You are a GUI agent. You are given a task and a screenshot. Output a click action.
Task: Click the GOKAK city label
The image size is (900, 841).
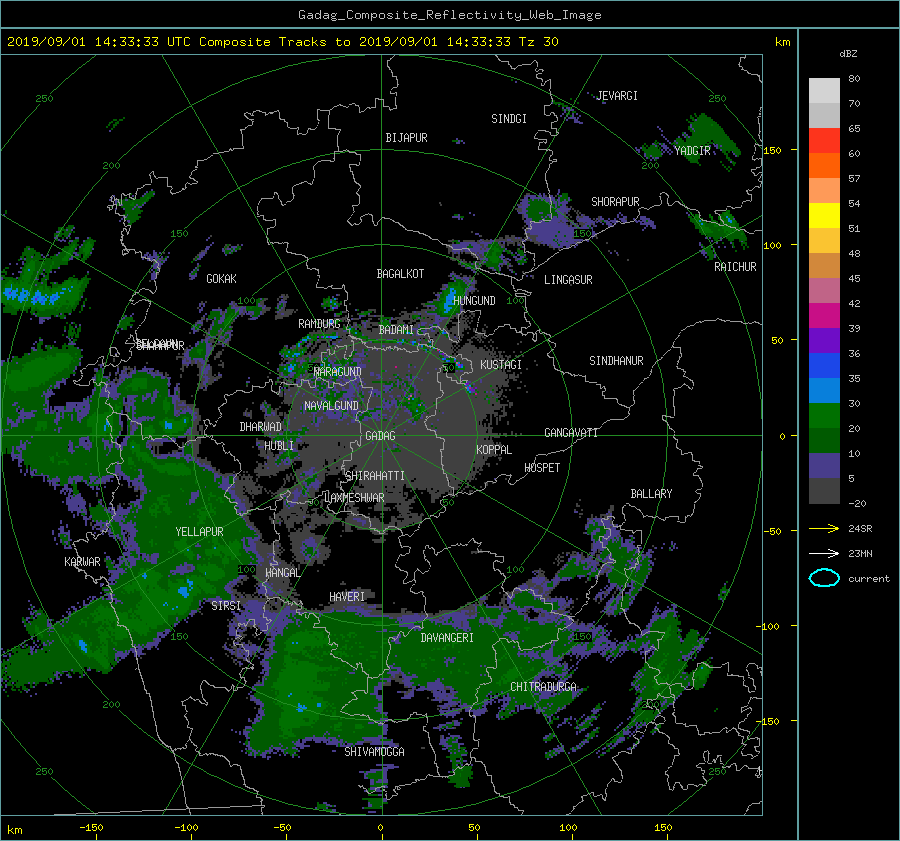pyautogui.click(x=221, y=279)
